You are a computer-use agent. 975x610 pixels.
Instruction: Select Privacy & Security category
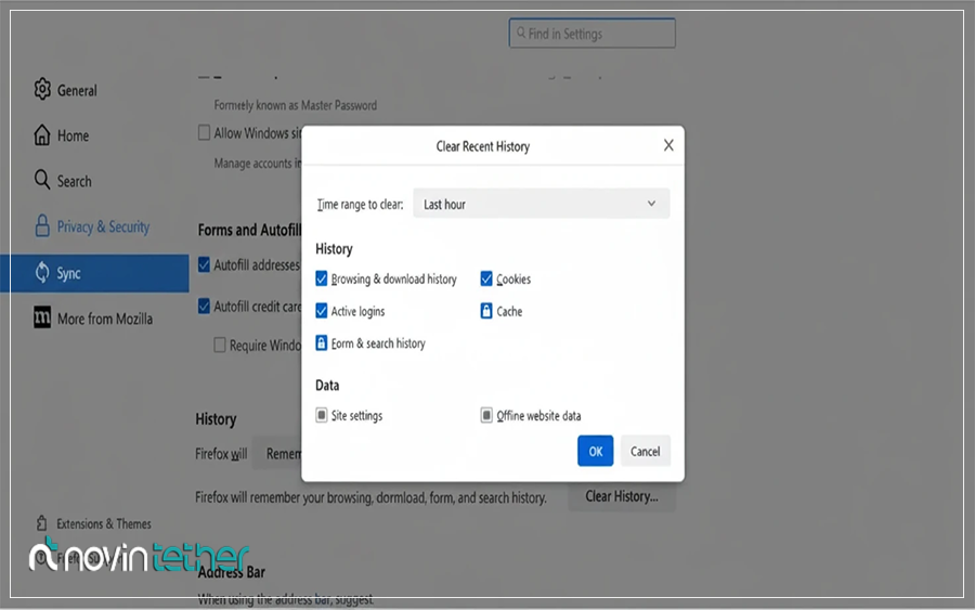(103, 227)
